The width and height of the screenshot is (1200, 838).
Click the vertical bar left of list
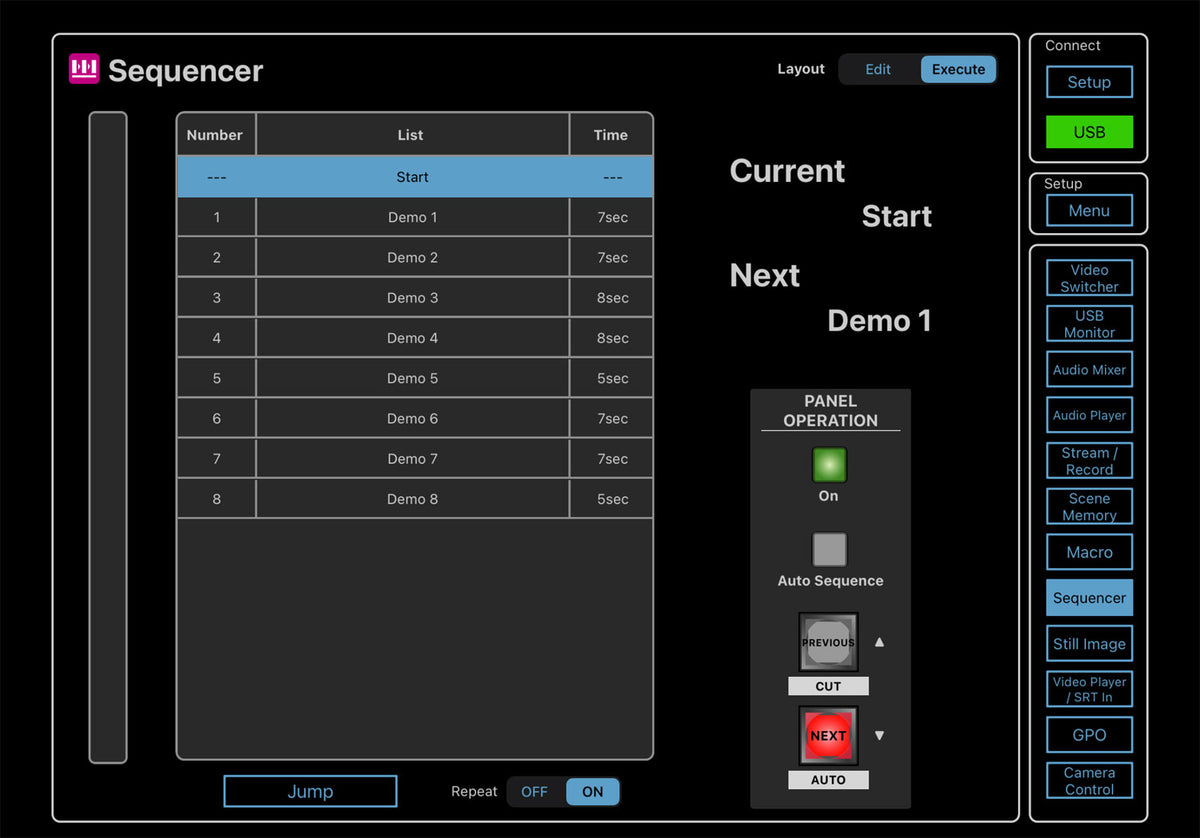pos(108,437)
